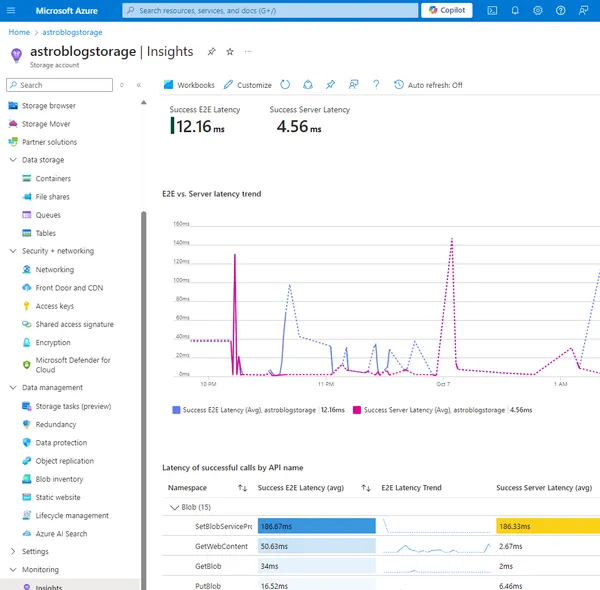Collapse the Security + networking section
Viewport: 600px width, 590px height.
pyautogui.click(x=13, y=251)
